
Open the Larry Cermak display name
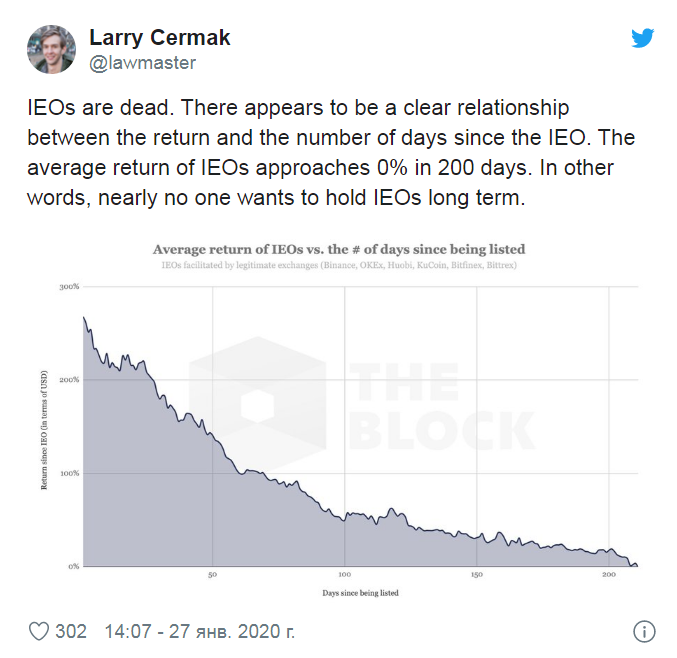click(x=160, y=38)
